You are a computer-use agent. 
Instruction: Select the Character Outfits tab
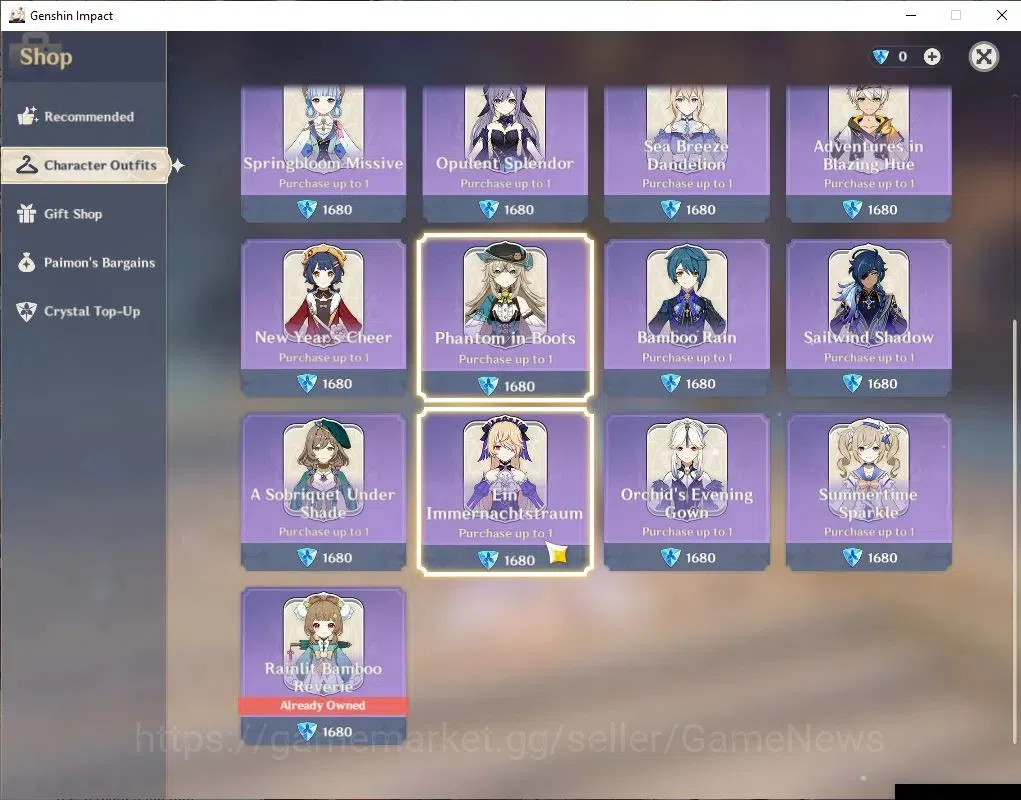85,165
